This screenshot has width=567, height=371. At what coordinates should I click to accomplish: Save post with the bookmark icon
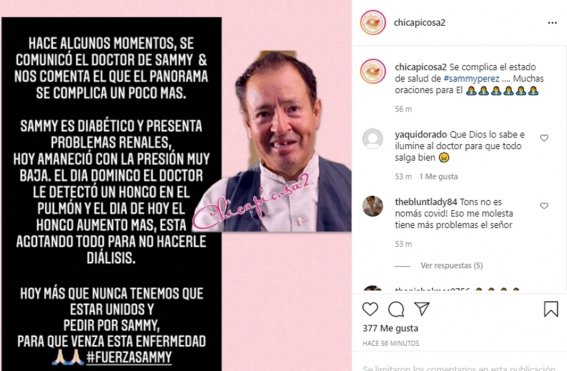[x=551, y=309]
